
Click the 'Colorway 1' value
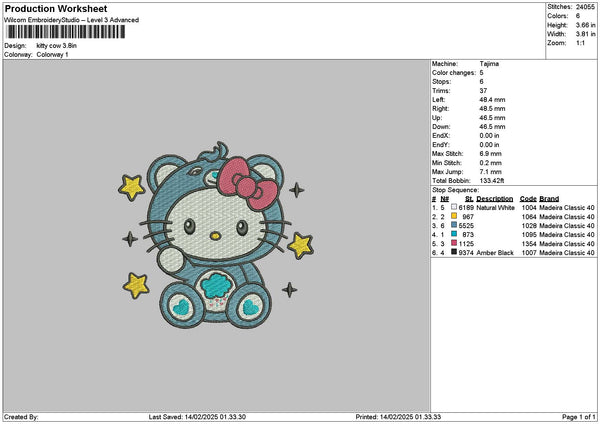(52, 55)
